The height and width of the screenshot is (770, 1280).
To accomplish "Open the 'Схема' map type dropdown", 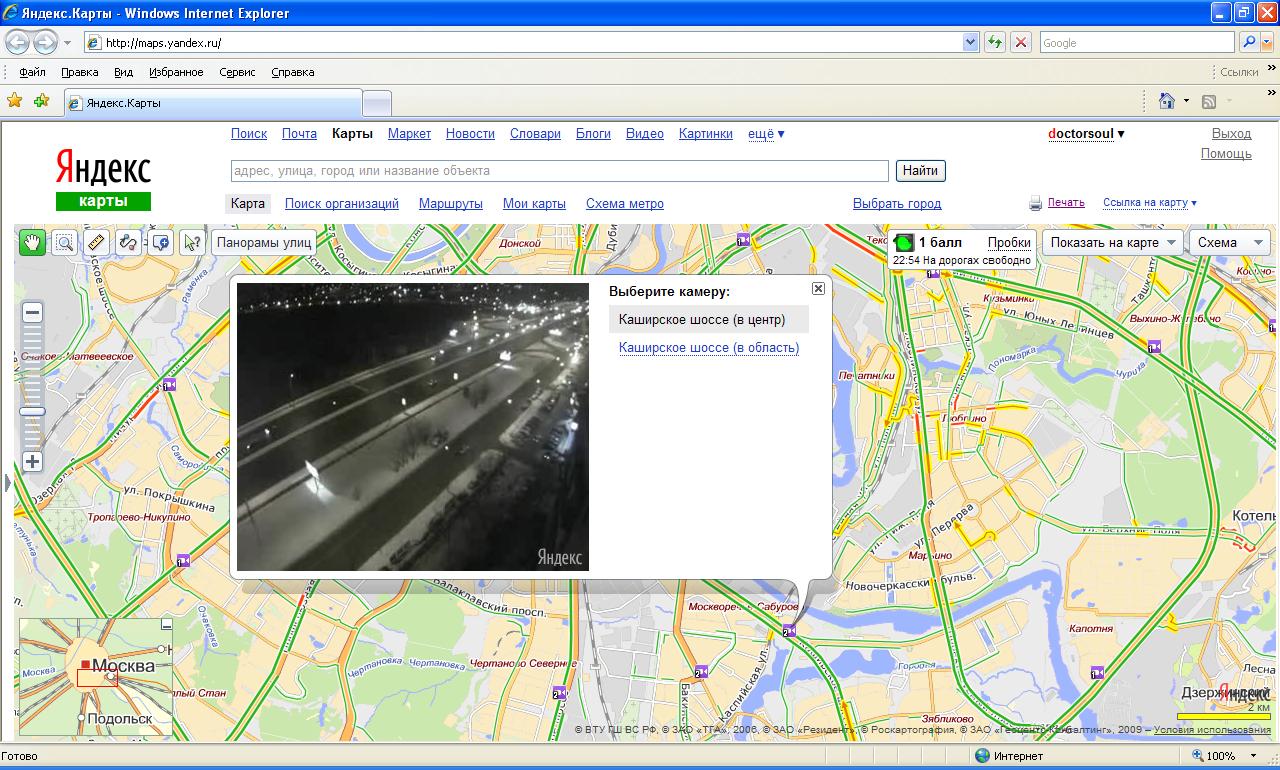I will pos(1230,242).
